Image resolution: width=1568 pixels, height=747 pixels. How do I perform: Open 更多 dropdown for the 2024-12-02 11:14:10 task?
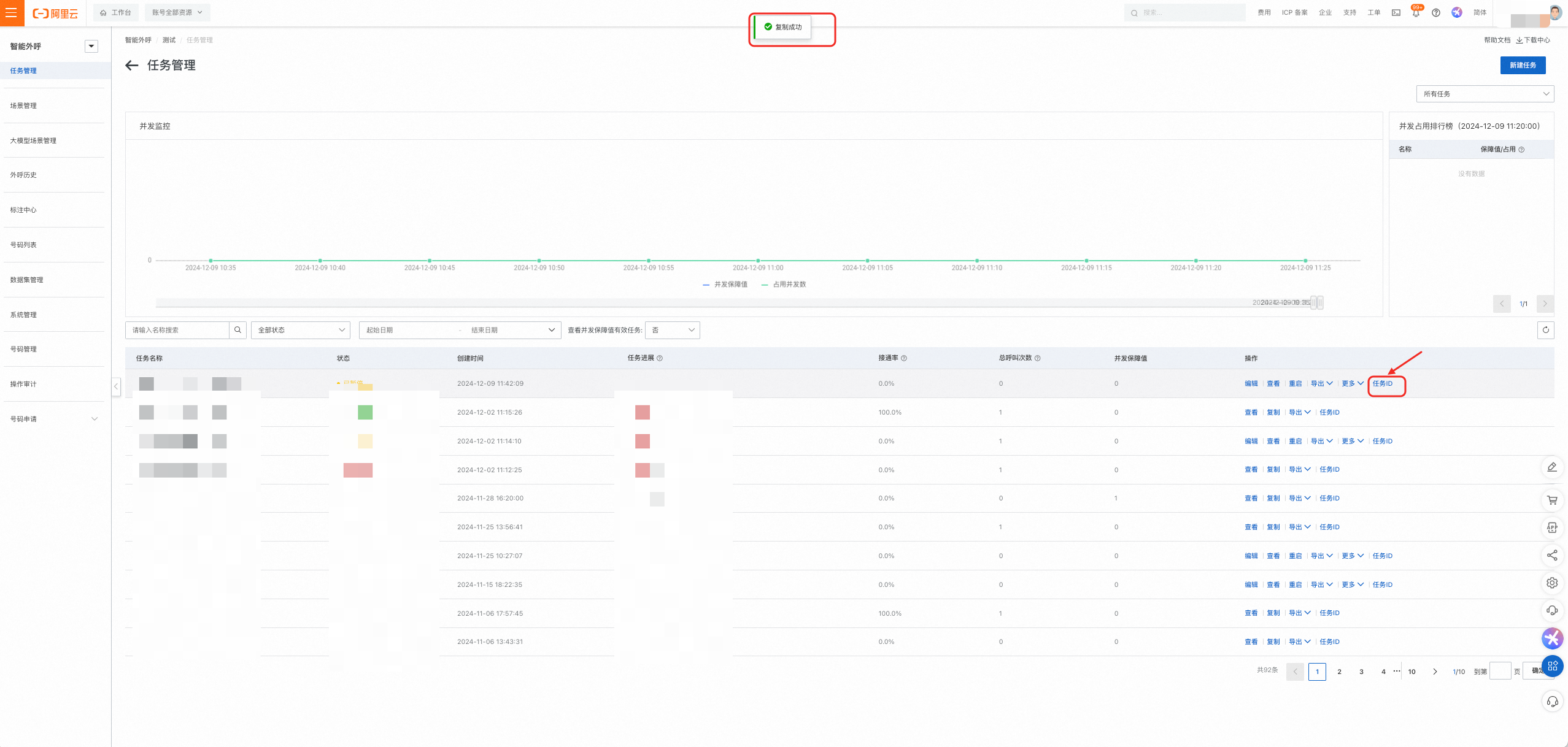tap(1353, 442)
